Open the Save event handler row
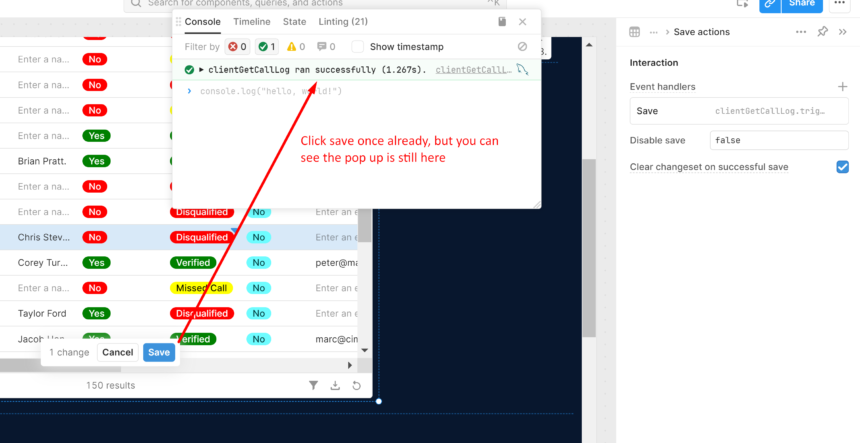 739,111
